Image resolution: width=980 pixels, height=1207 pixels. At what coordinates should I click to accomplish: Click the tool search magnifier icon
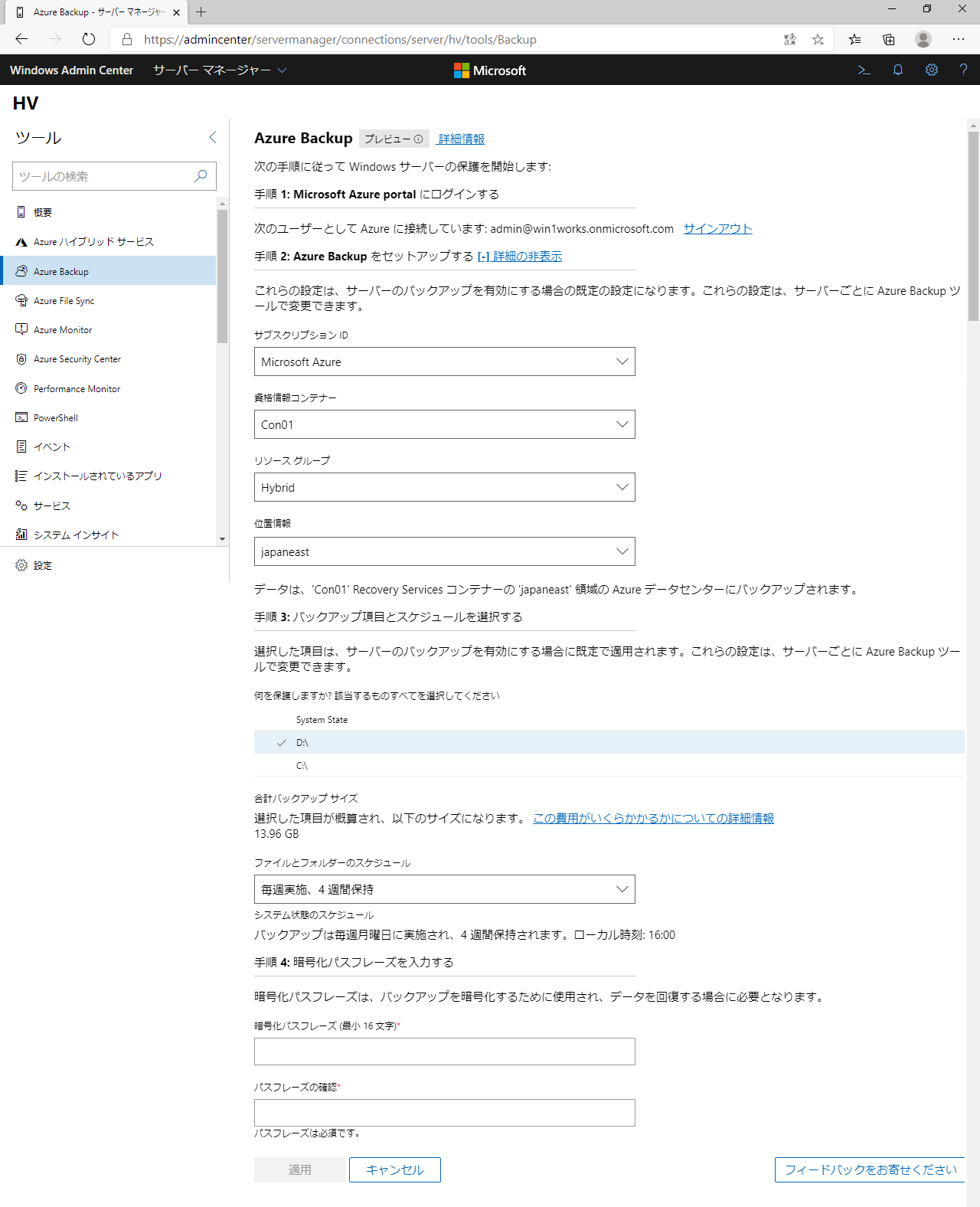pyautogui.click(x=201, y=176)
